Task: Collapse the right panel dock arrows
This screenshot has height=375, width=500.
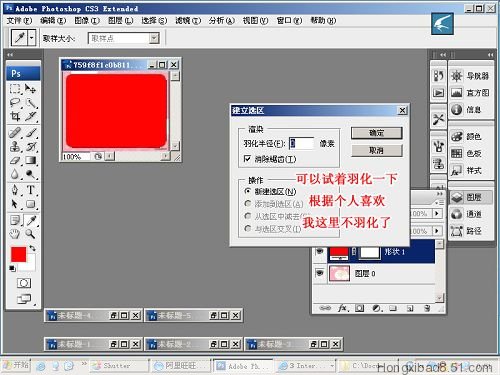Action: click(x=490, y=54)
